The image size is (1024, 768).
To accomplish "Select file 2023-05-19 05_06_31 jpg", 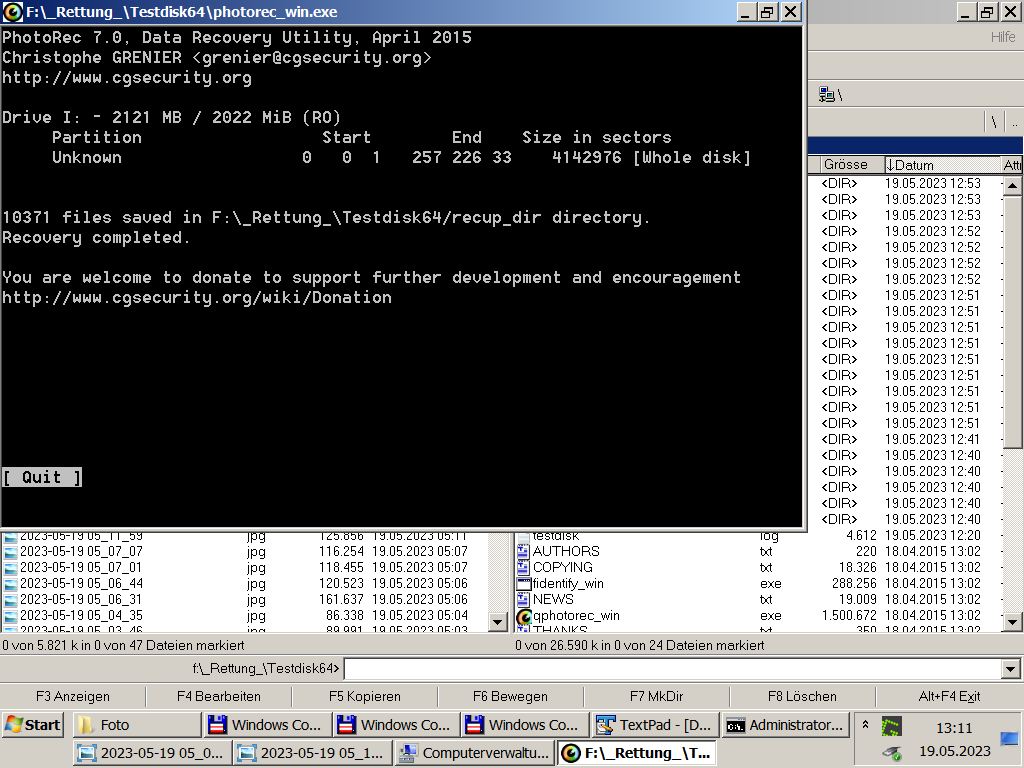I will (x=81, y=600).
